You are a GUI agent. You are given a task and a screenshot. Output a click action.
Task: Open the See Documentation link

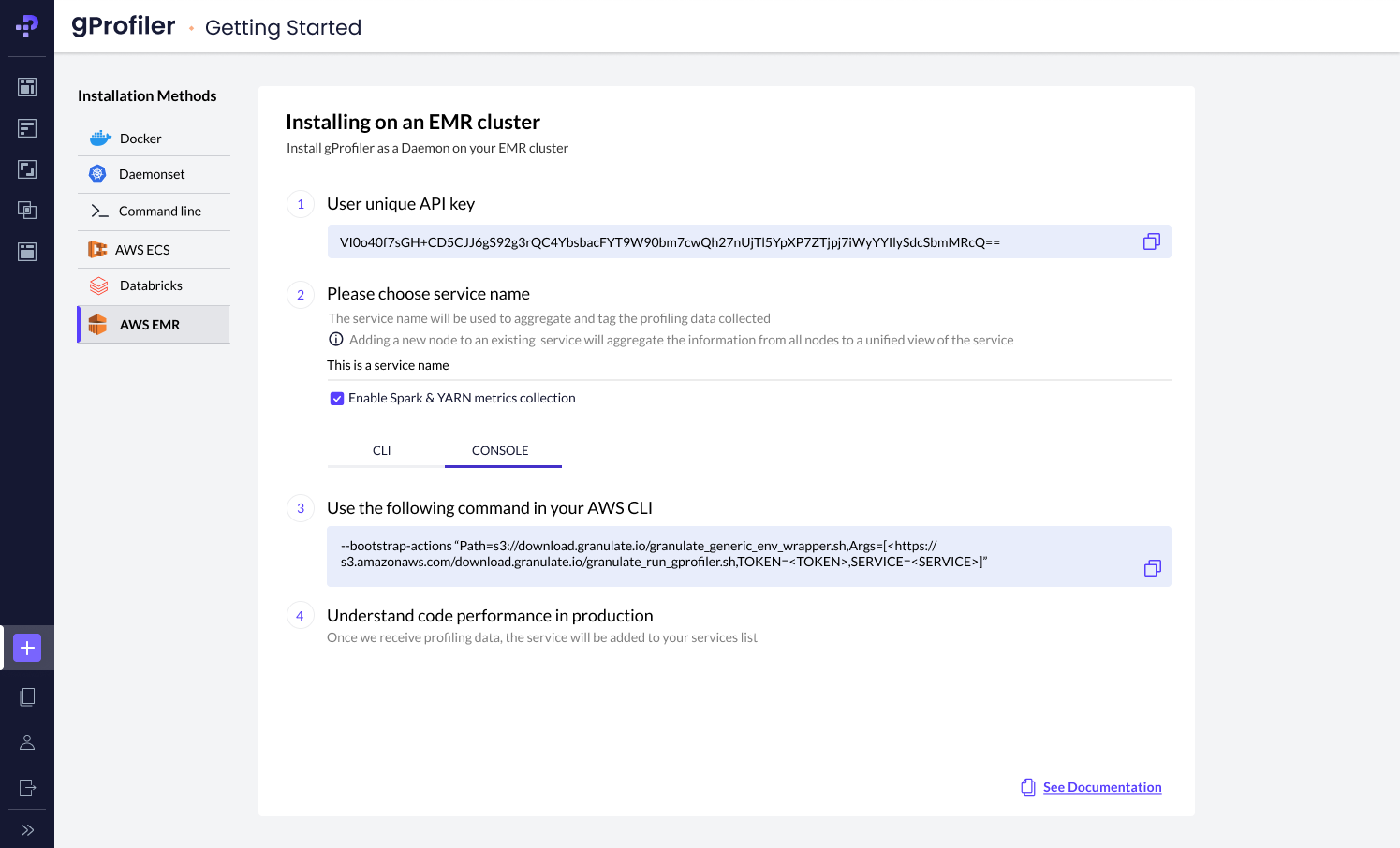coord(1101,787)
